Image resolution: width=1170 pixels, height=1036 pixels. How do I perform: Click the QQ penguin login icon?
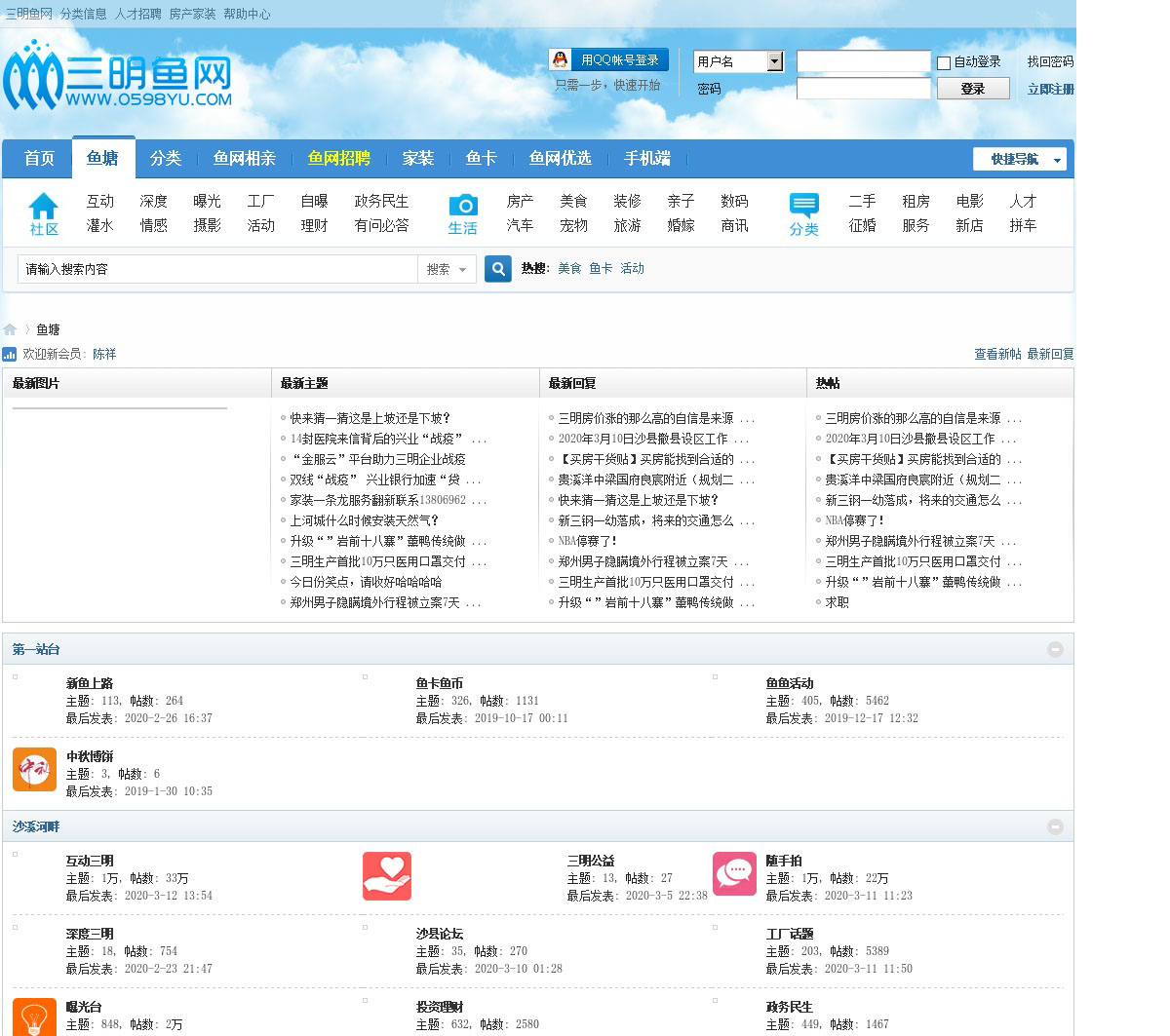[x=561, y=60]
